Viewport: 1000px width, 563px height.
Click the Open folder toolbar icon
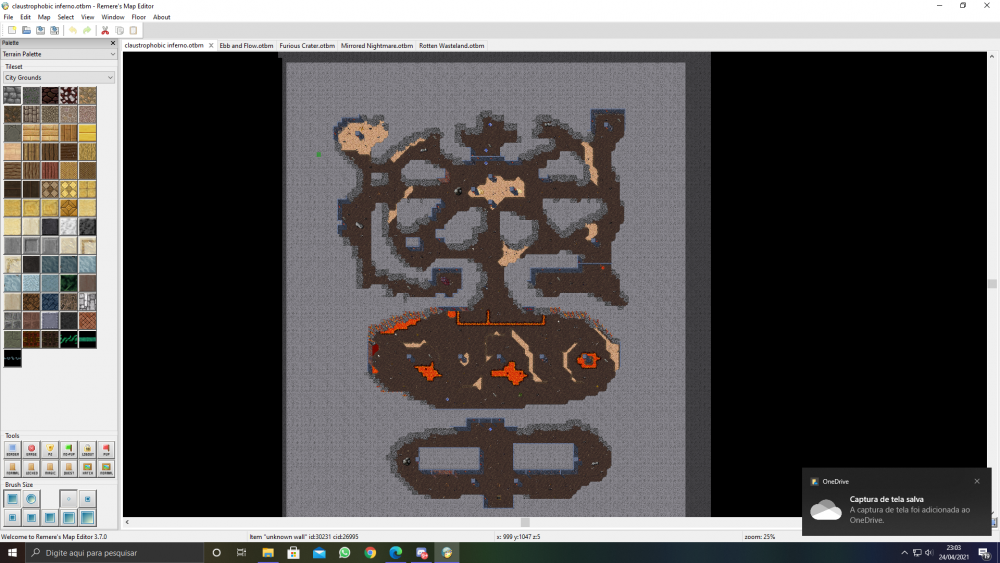[x=26, y=31]
